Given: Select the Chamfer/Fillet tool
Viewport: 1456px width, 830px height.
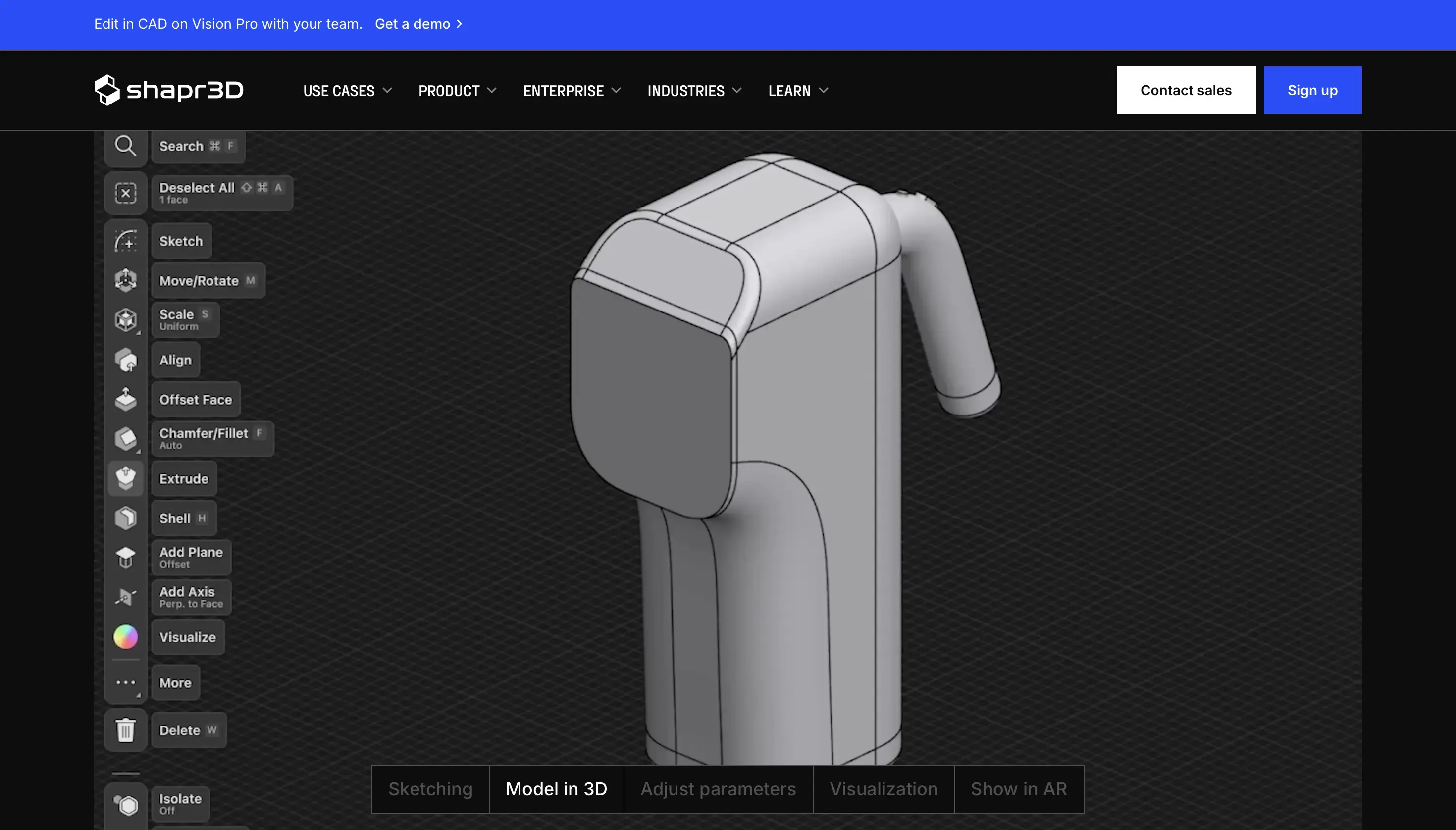Looking at the screenshot, I should [204, 433].
